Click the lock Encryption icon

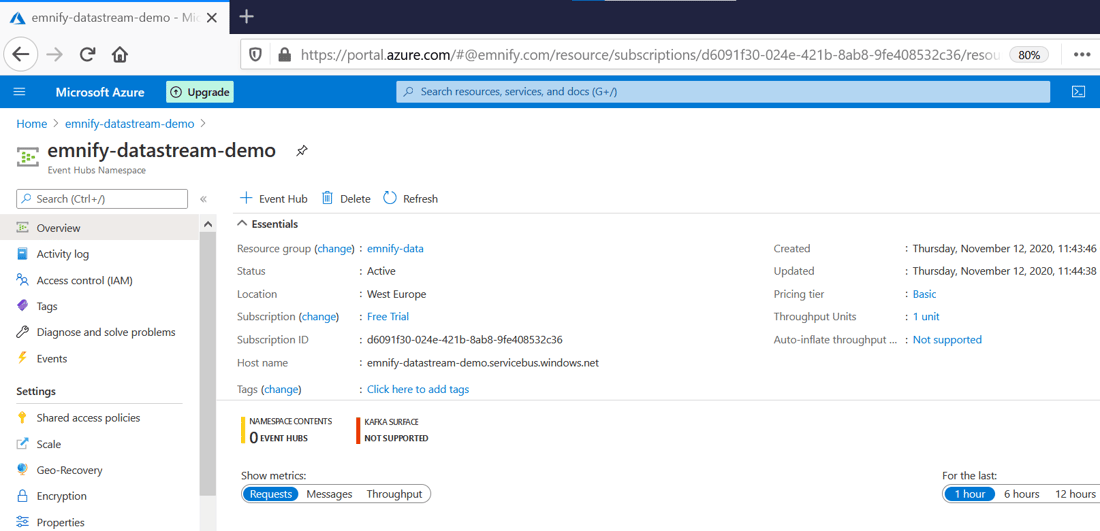pyautogui.click(x=22, y=496)
